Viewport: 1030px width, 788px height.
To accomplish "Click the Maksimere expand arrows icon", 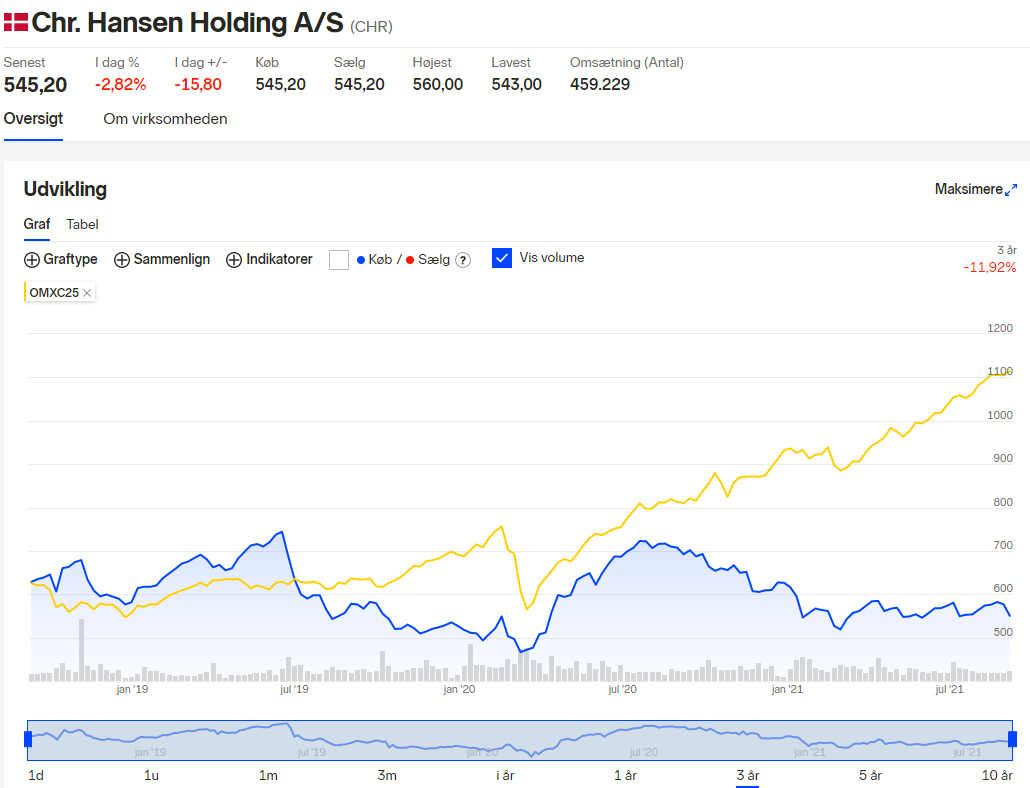I will click(x=1011, y=190).
